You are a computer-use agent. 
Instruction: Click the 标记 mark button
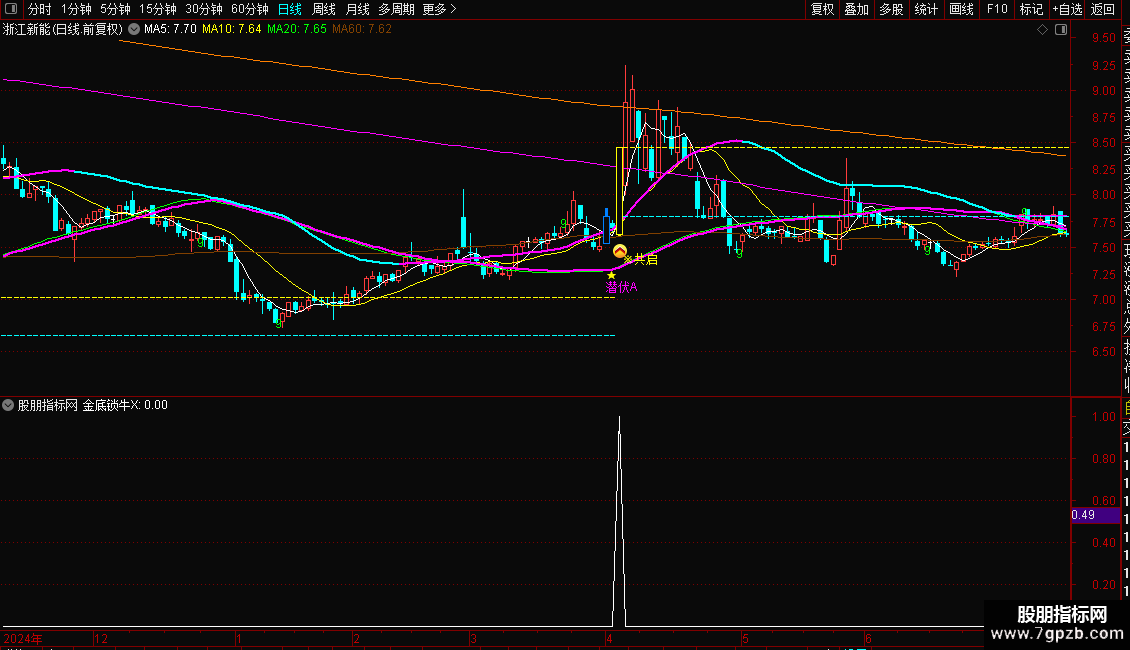(1031, 9)
